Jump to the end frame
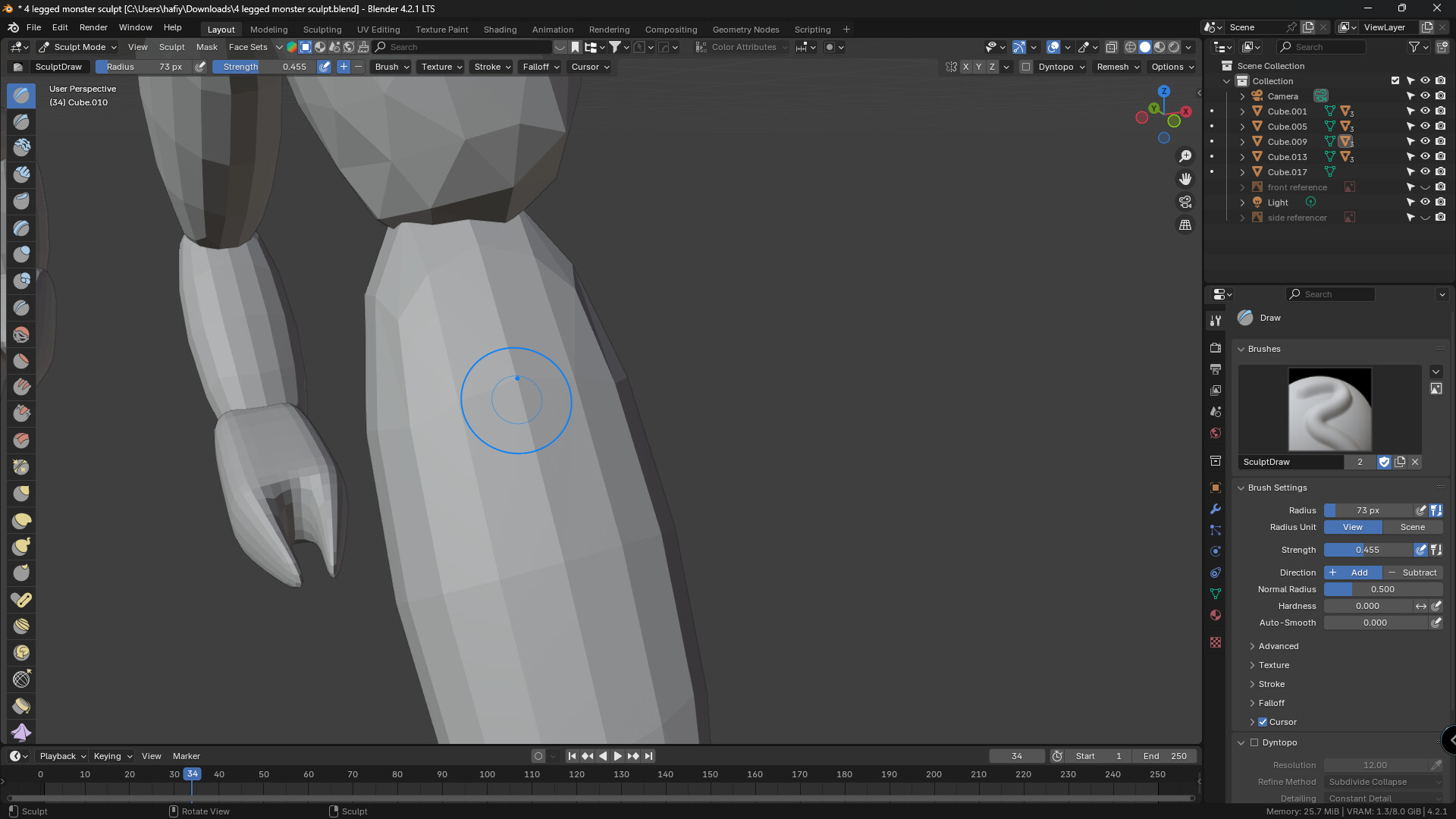 (x=648, y=756)
